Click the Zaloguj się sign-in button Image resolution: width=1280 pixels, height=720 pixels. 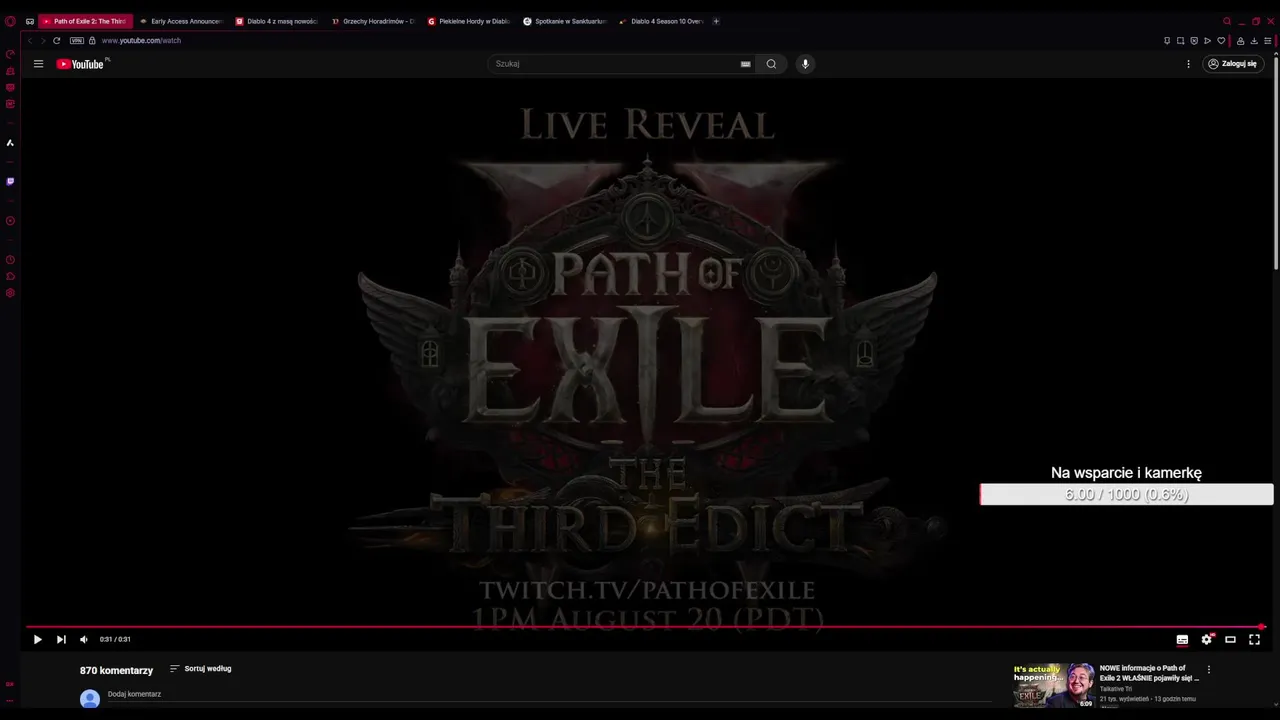pyautogui.click(x=1232, y=64)
